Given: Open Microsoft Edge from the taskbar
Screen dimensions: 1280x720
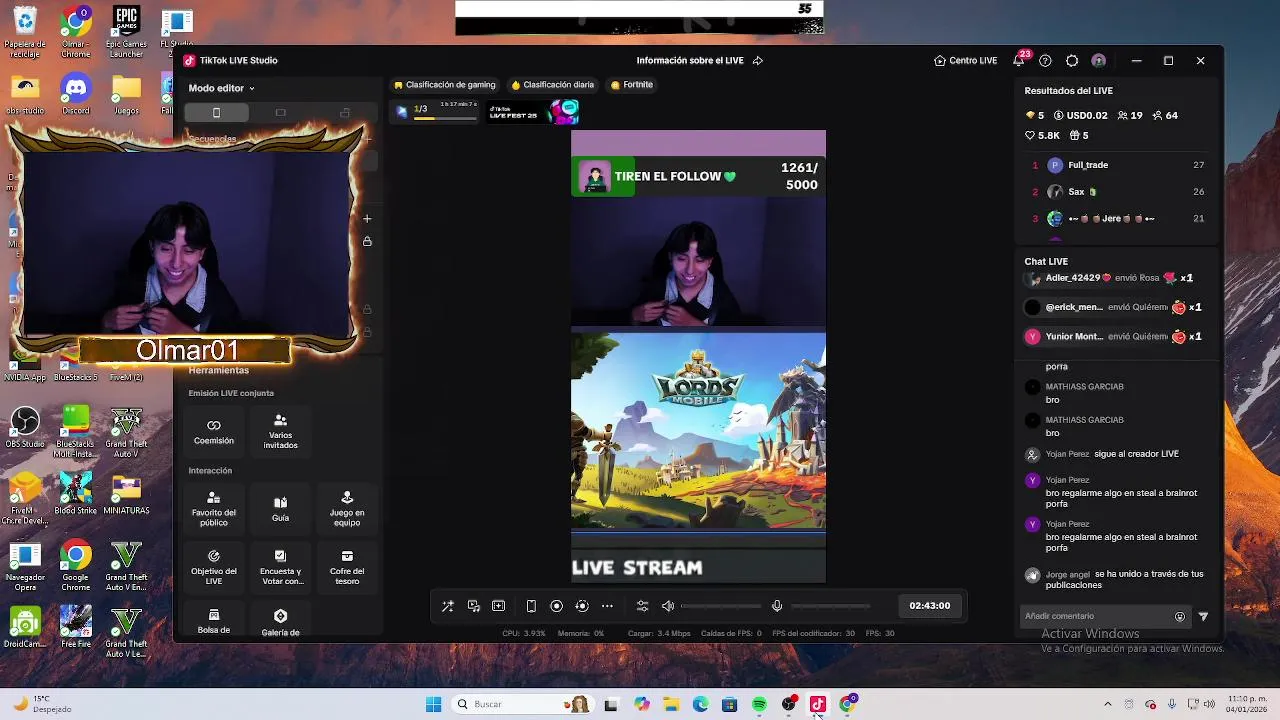Looking at the screenshot, I should [700, 705].
